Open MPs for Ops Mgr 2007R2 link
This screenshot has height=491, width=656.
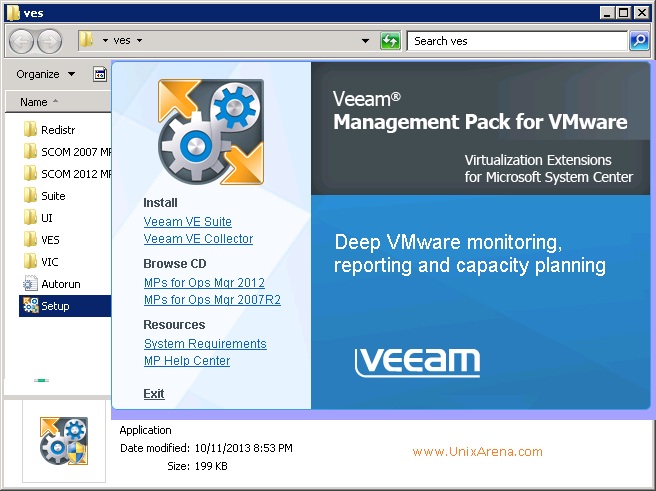tap(212, 300)
